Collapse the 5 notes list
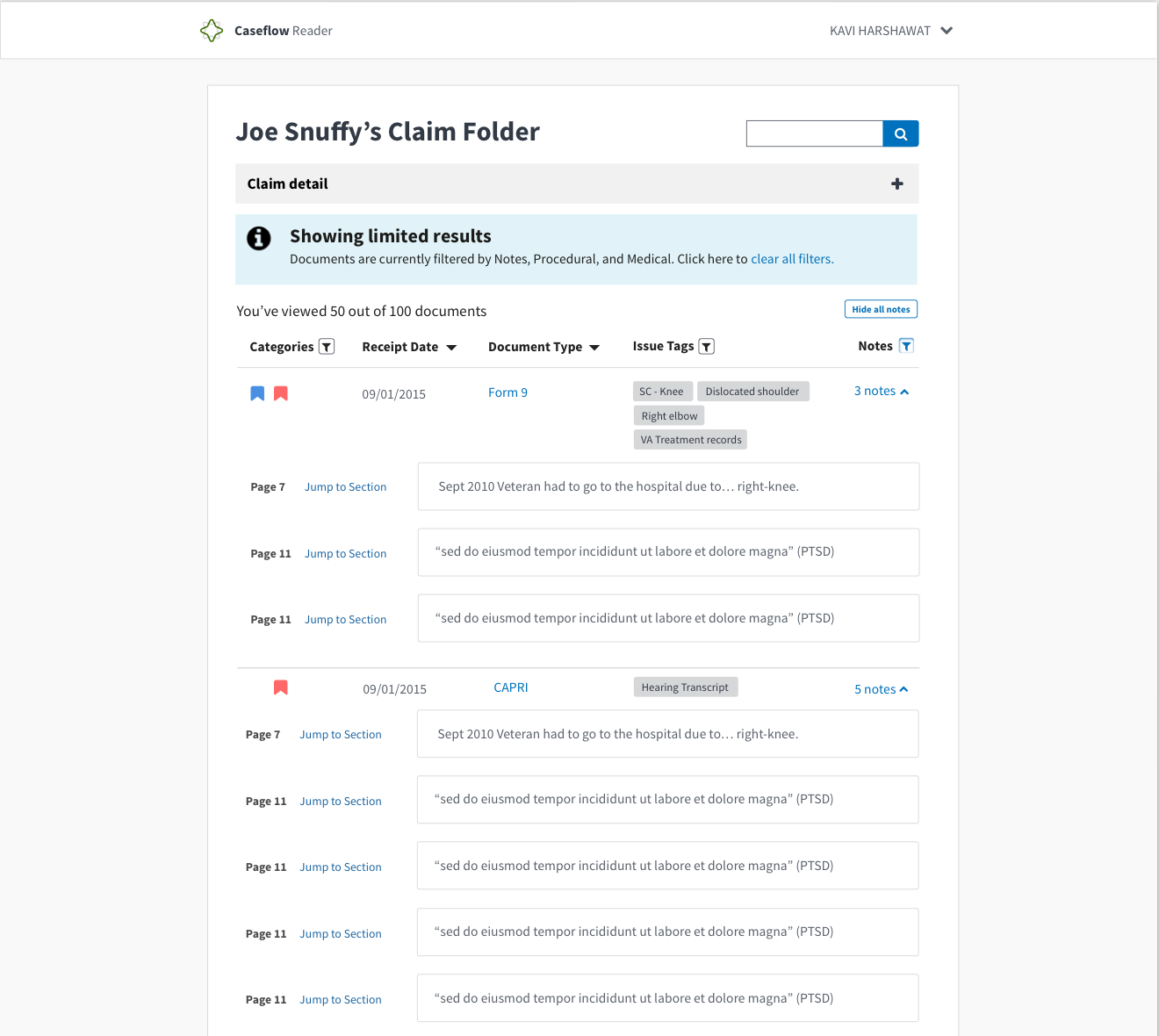This screenshot has width=1159, height=1036. [882, 690]
